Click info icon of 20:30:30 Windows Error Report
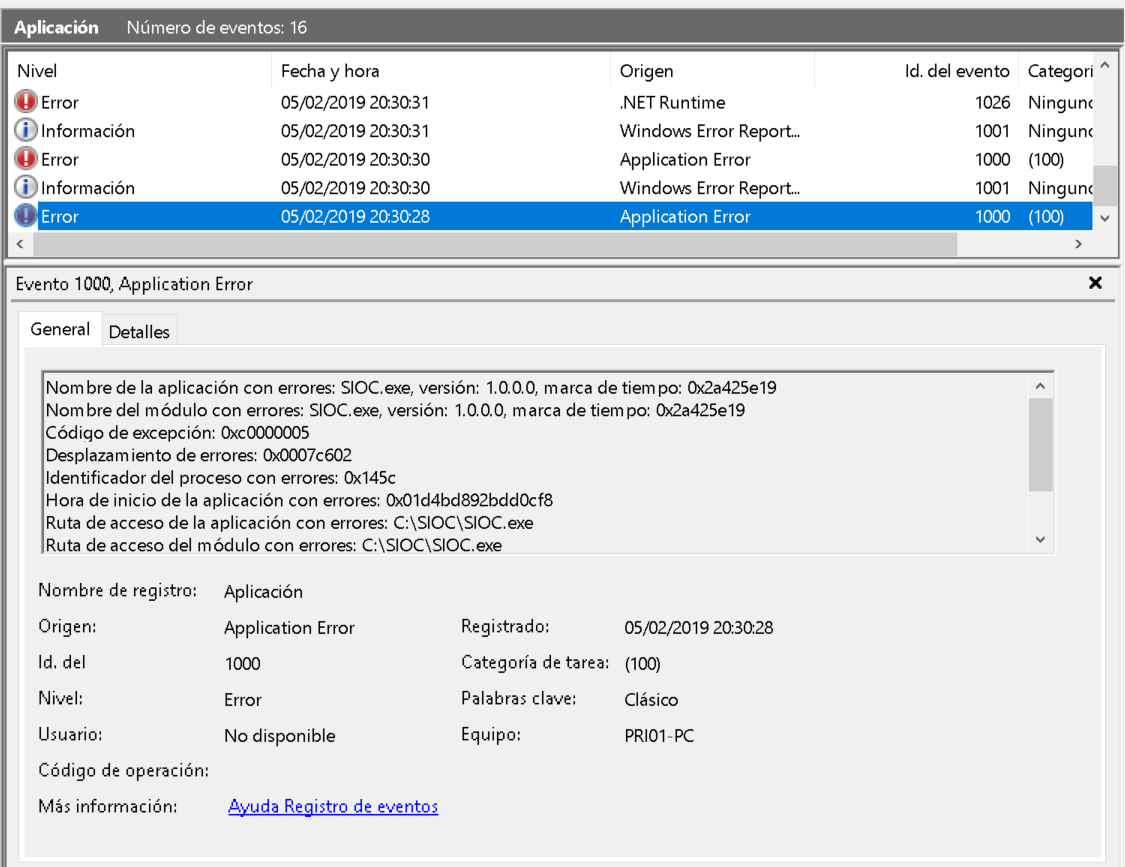Screen dimensions: 1125x867 (26, 188)
